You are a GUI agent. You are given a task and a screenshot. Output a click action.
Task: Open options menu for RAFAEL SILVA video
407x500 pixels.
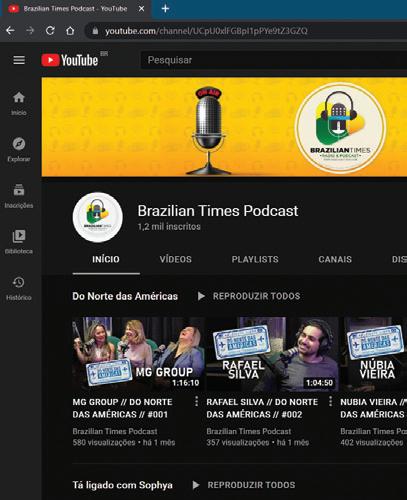pyautogui.click(x=330, y=401)
